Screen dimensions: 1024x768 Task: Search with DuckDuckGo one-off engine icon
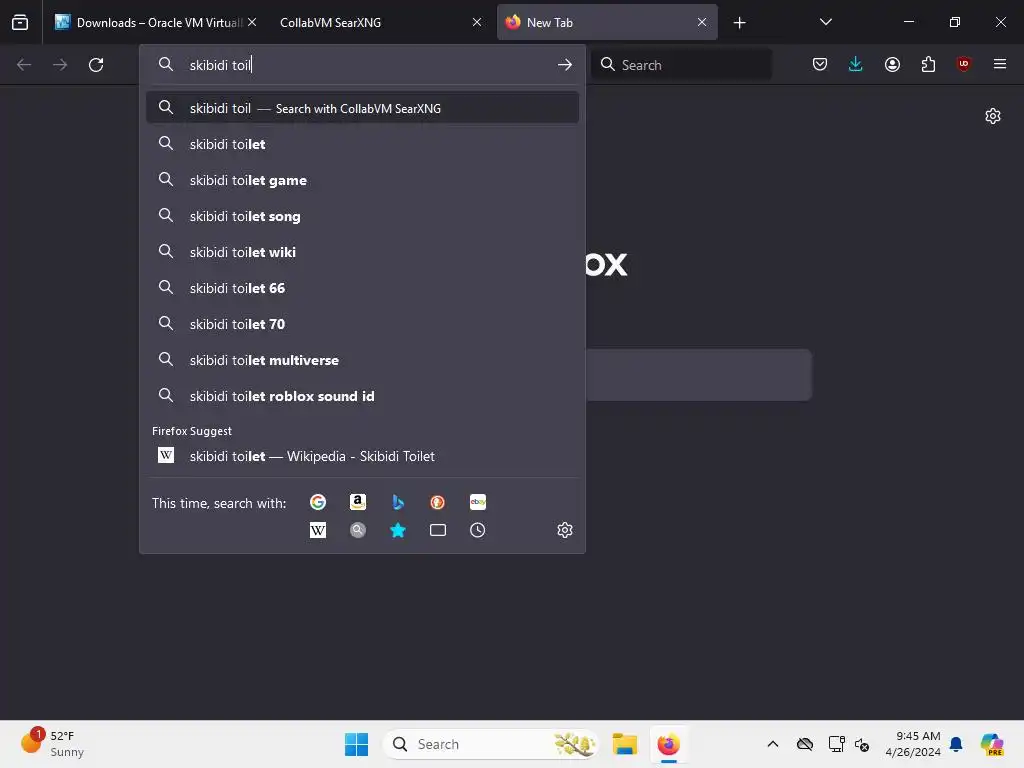point(438,502)
